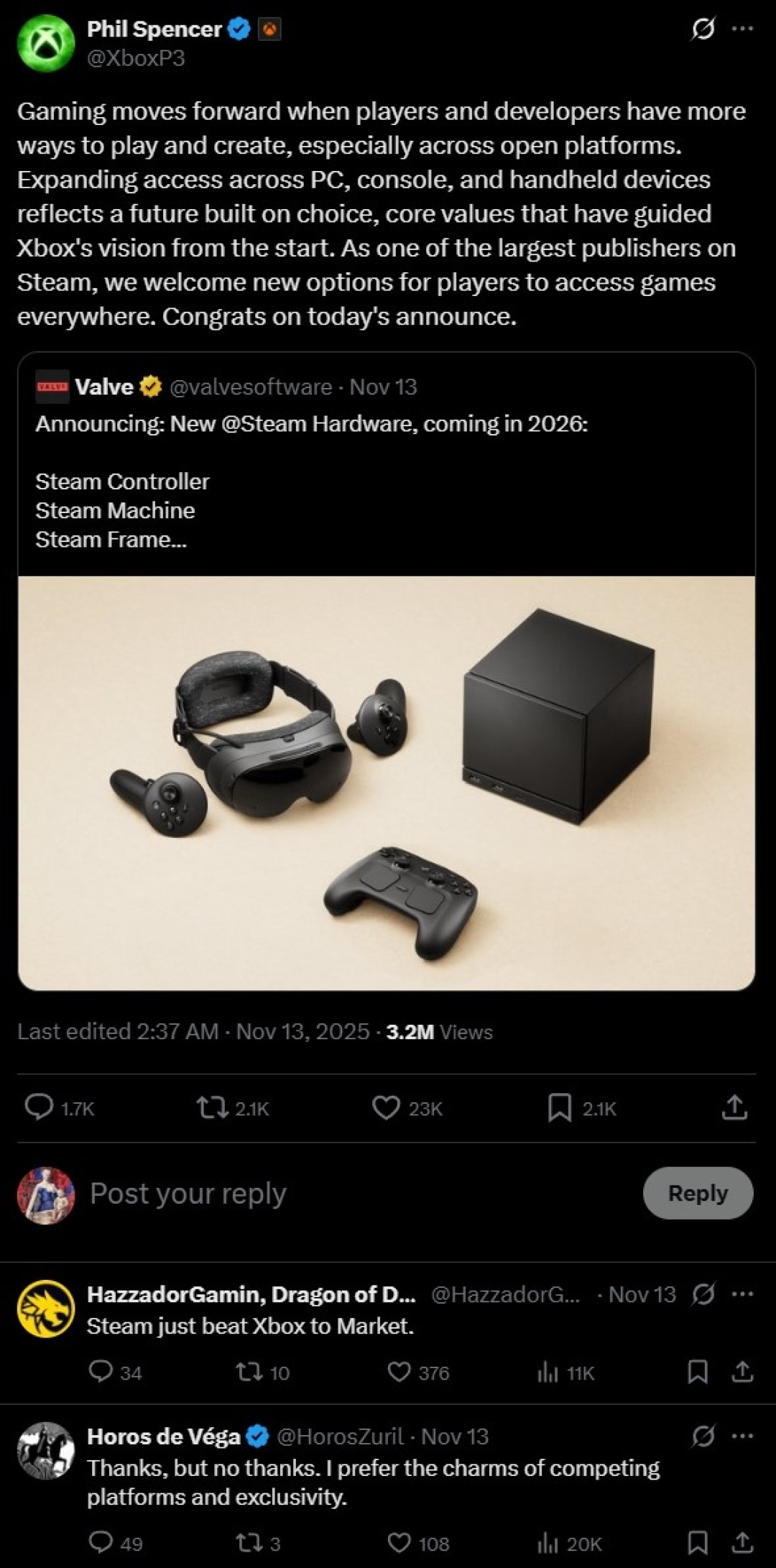
Task: Open Grok icon on Horos de Véga's reply
Action: [x=703, y=1436]
